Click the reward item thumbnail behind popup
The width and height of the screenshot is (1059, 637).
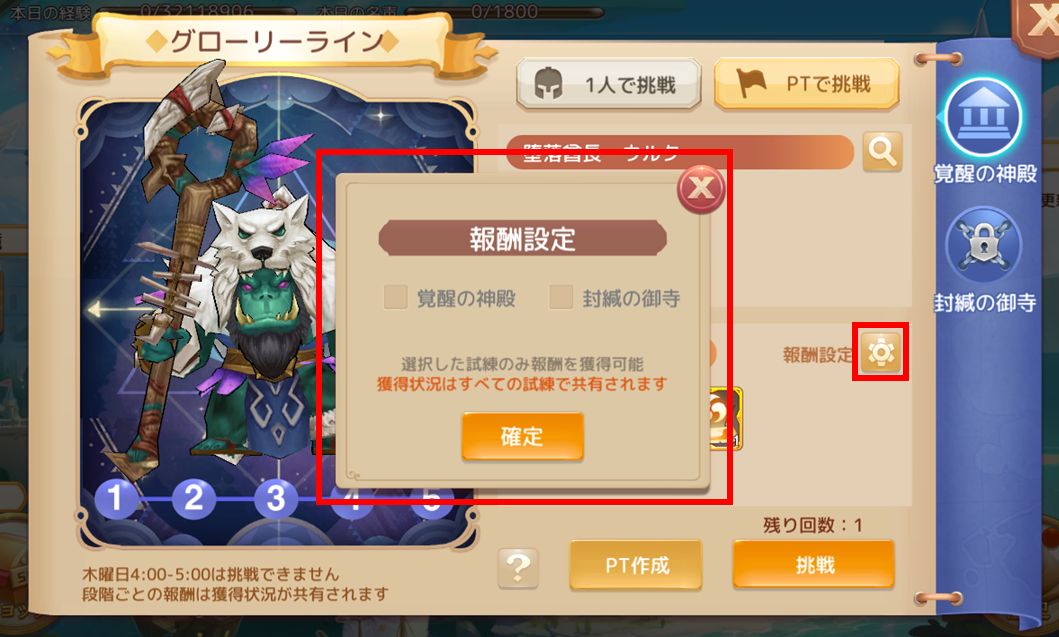(x=726, y=418)
